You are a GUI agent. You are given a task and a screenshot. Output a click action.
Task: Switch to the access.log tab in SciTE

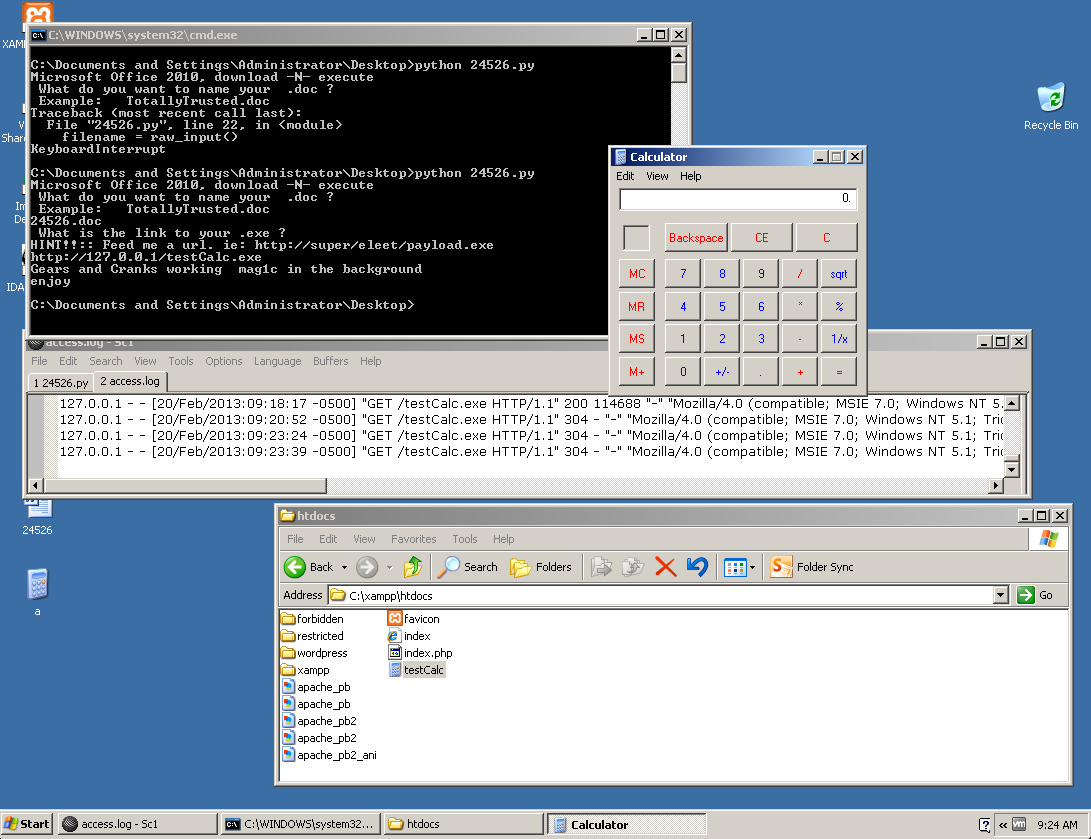pyautogui.click(x=130, y=381)
